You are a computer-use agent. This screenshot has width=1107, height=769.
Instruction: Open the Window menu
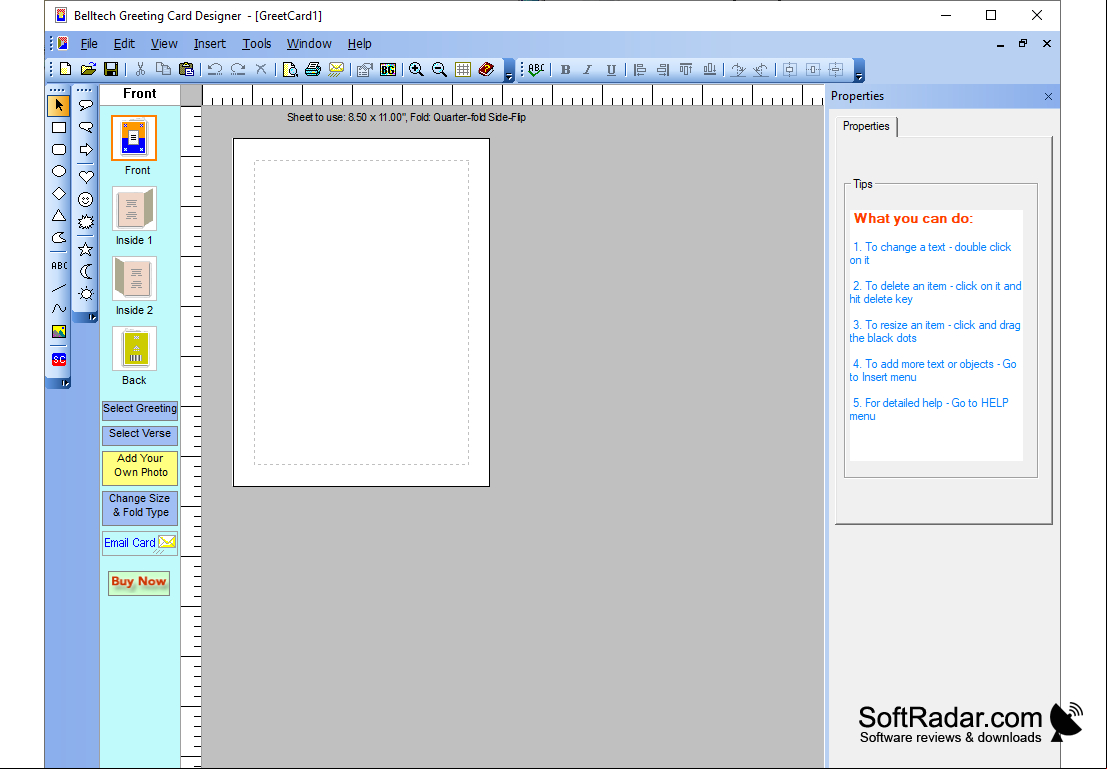(309, 44)
